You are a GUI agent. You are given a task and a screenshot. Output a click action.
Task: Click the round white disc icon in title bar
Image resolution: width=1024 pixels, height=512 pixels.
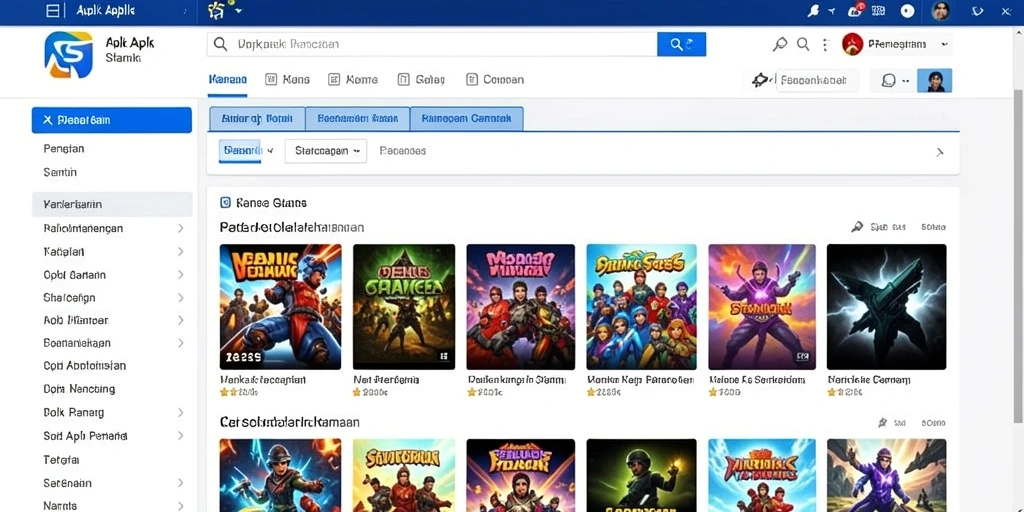click(906, 10)
